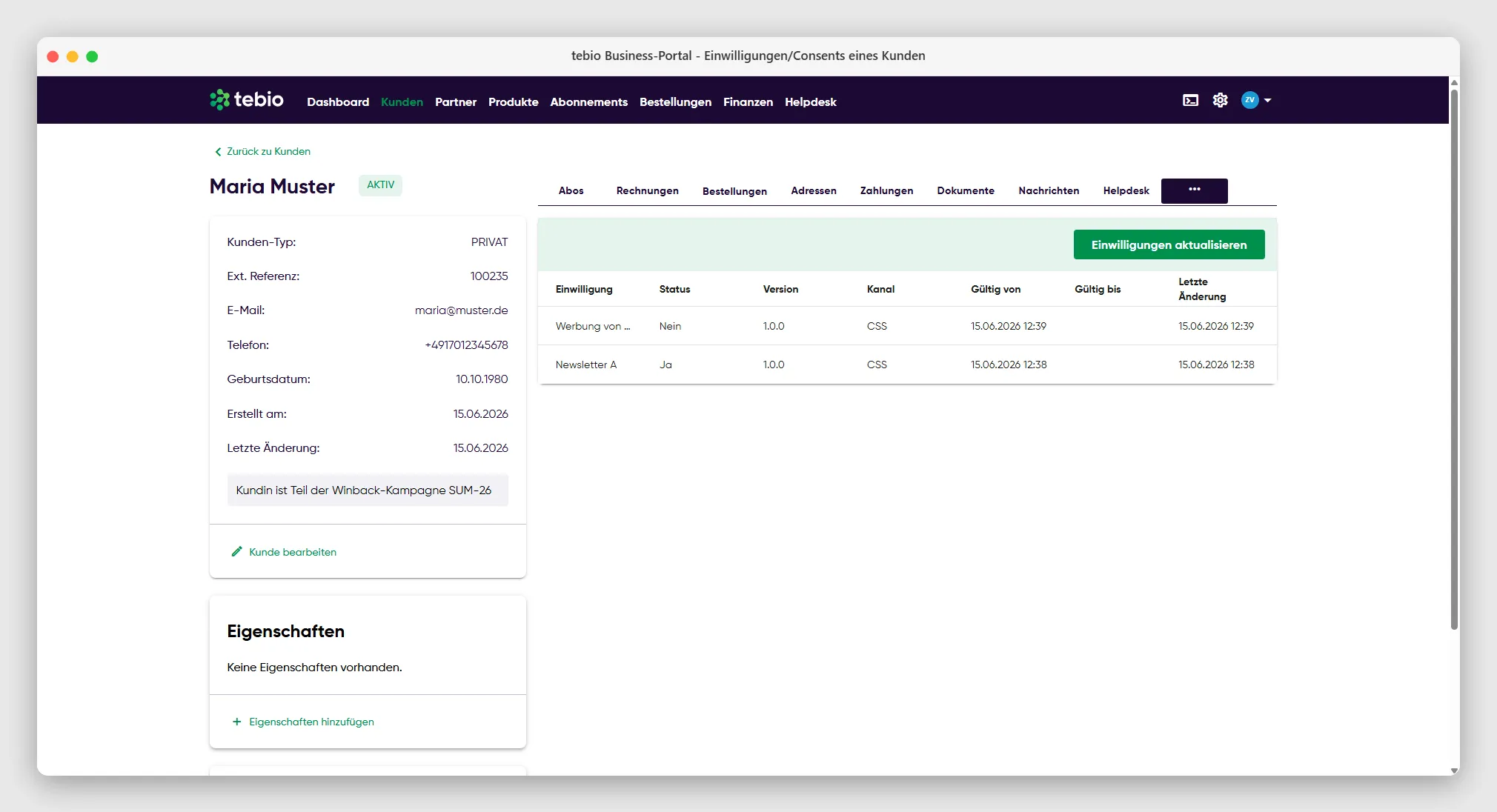Select the Newsletter A consent row

pyautogui.click(x=907, y=365)
